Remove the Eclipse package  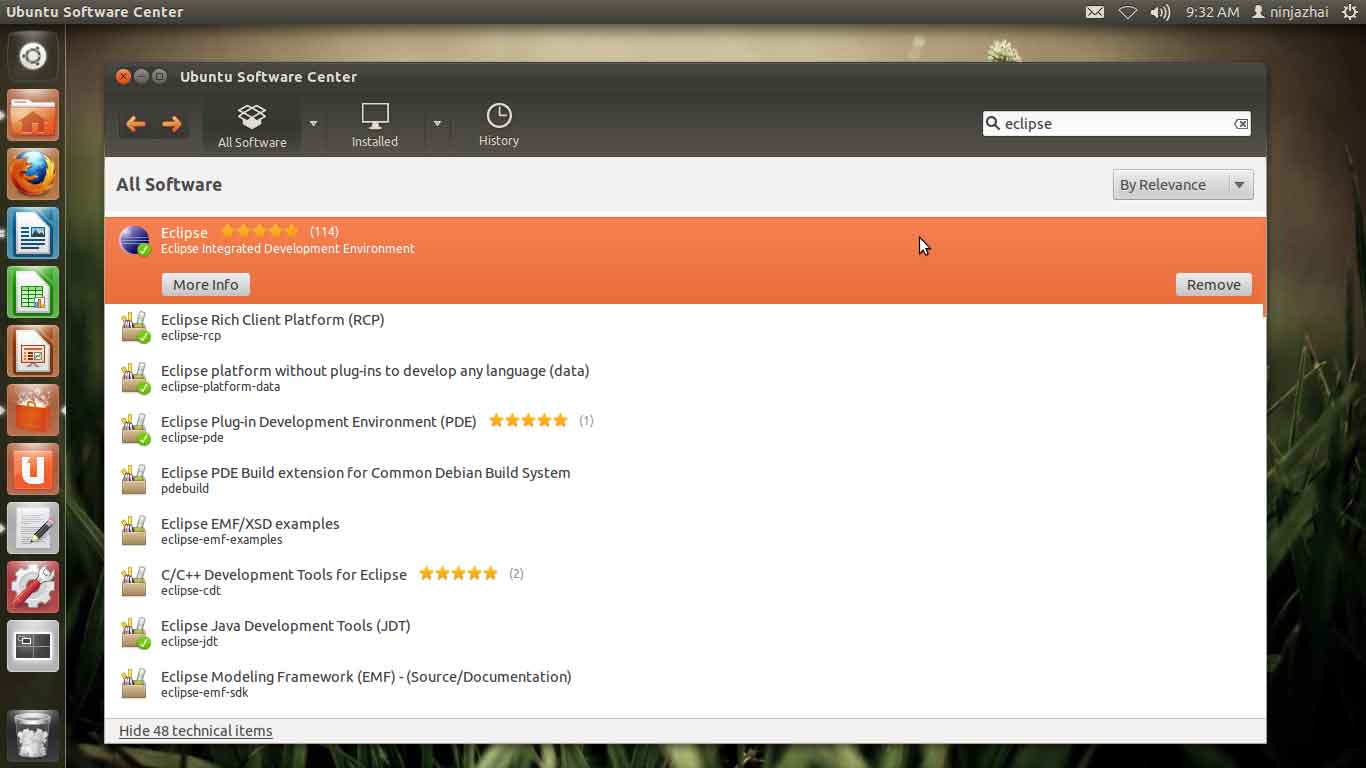(x=1213, y=285)
